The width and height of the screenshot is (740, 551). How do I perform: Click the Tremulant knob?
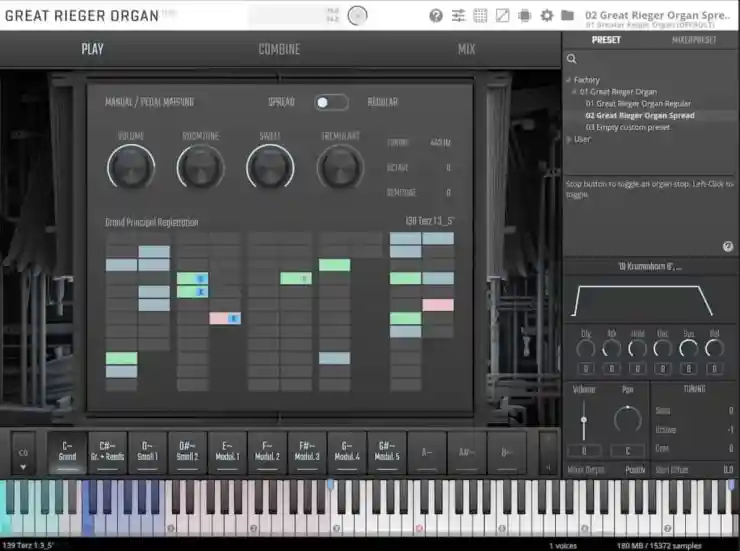pyautogui.click(x=340, y=167)
